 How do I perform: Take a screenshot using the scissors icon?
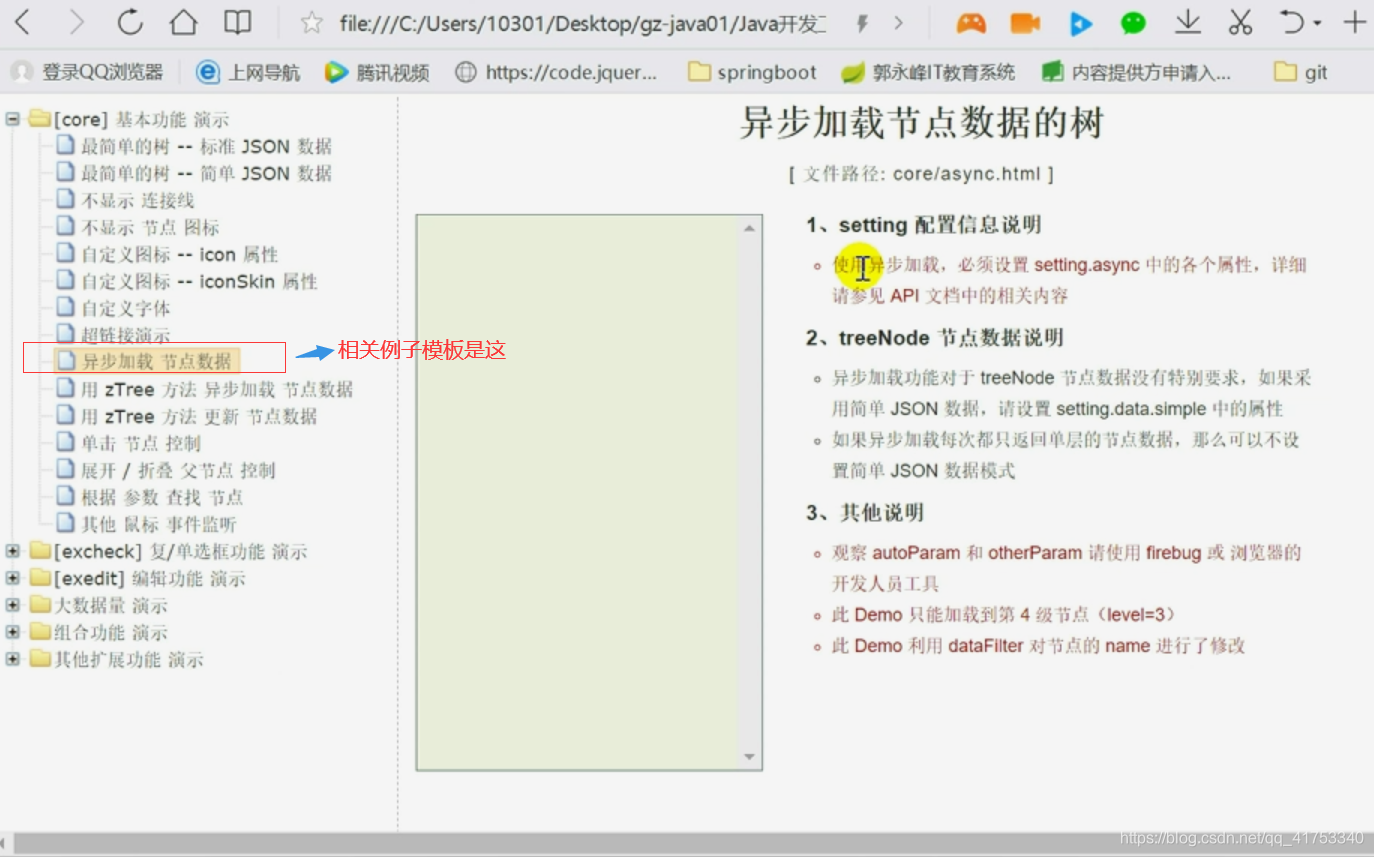[1239, 22]
